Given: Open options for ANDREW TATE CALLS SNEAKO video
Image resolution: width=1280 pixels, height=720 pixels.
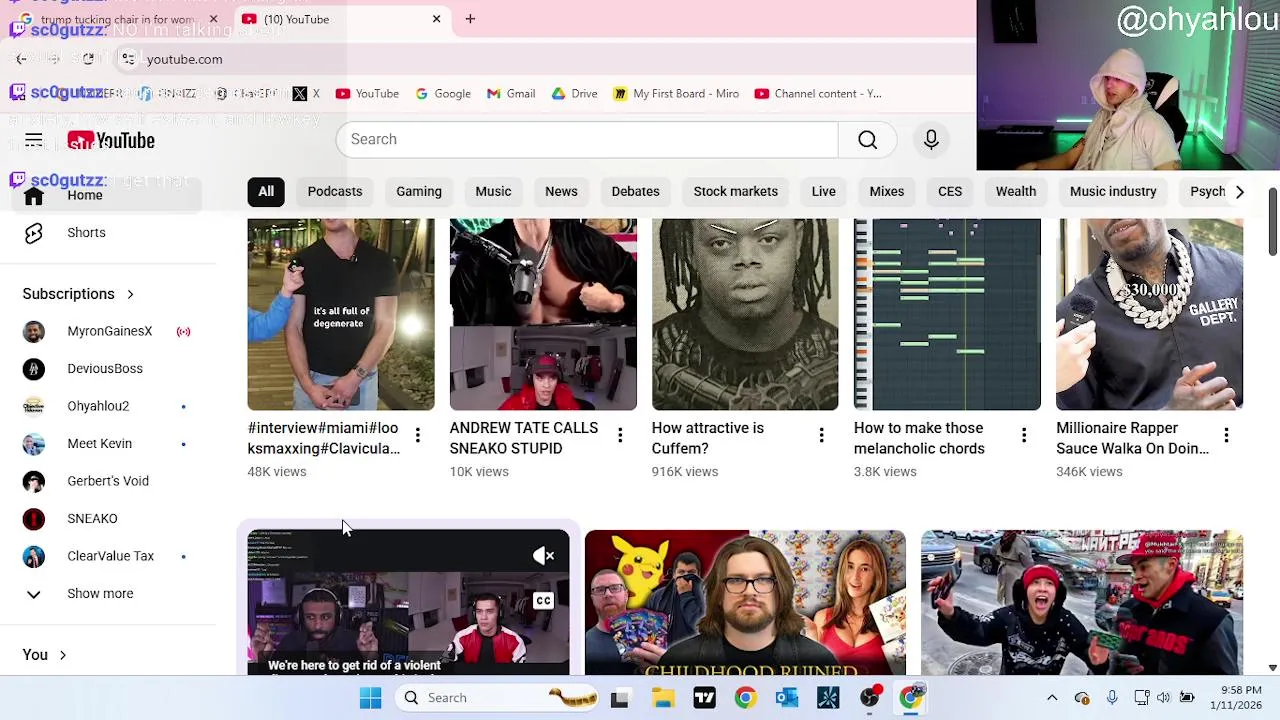Looking at the screenshot, I should pos(620,435).
